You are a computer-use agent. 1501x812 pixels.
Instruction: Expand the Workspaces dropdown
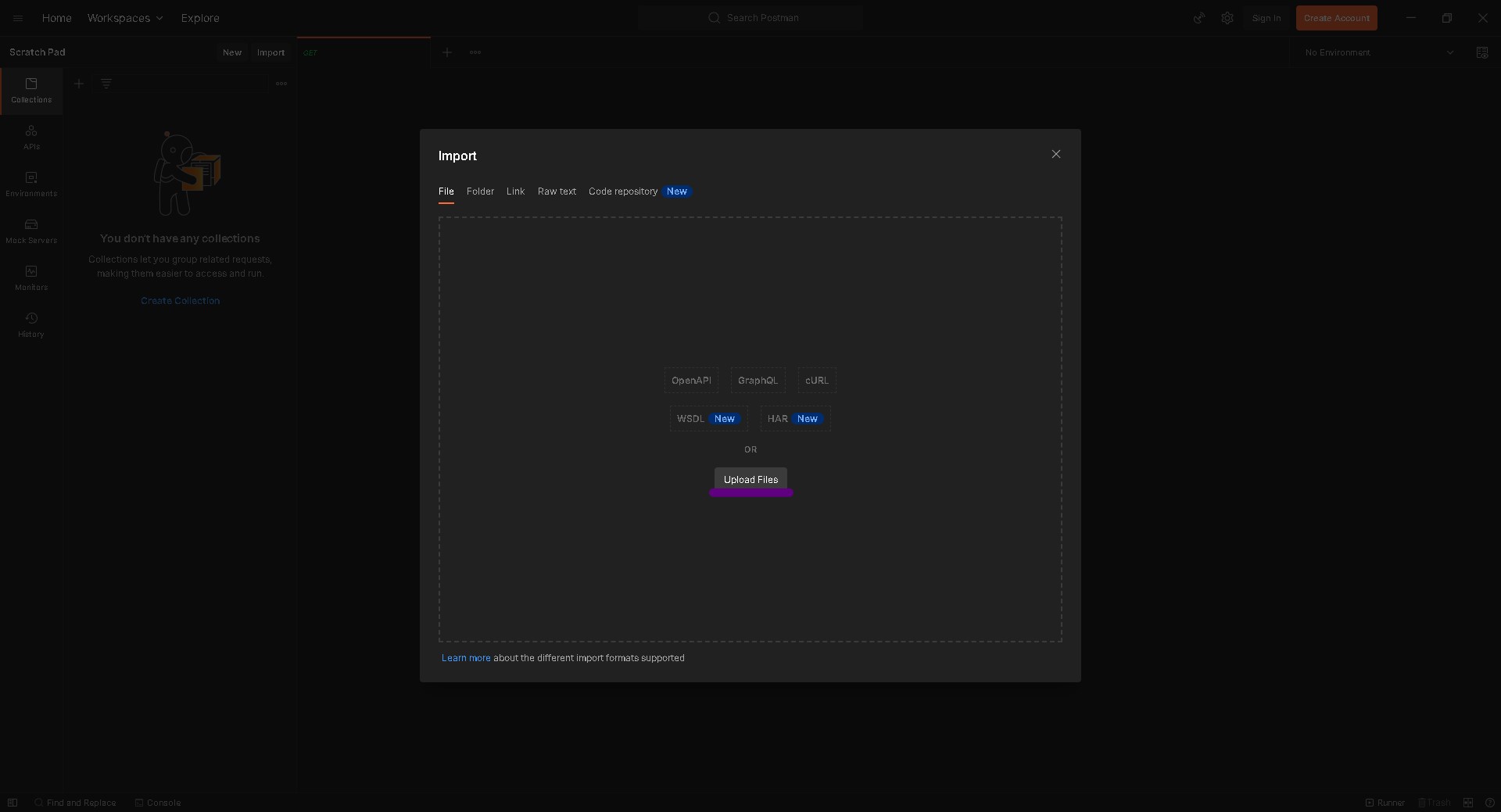(125, 18)
